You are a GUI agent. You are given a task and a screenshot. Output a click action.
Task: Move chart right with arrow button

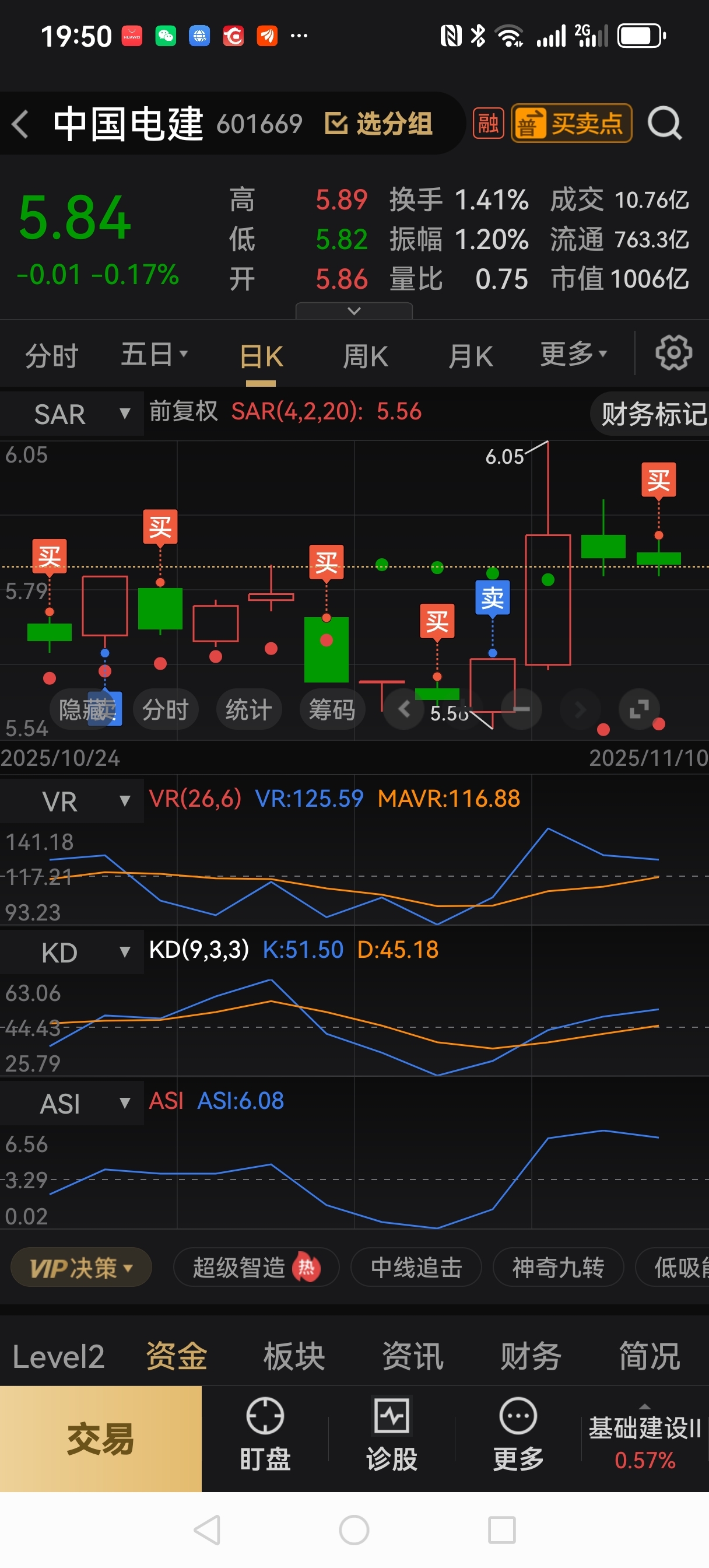click(x=580, y=709)
